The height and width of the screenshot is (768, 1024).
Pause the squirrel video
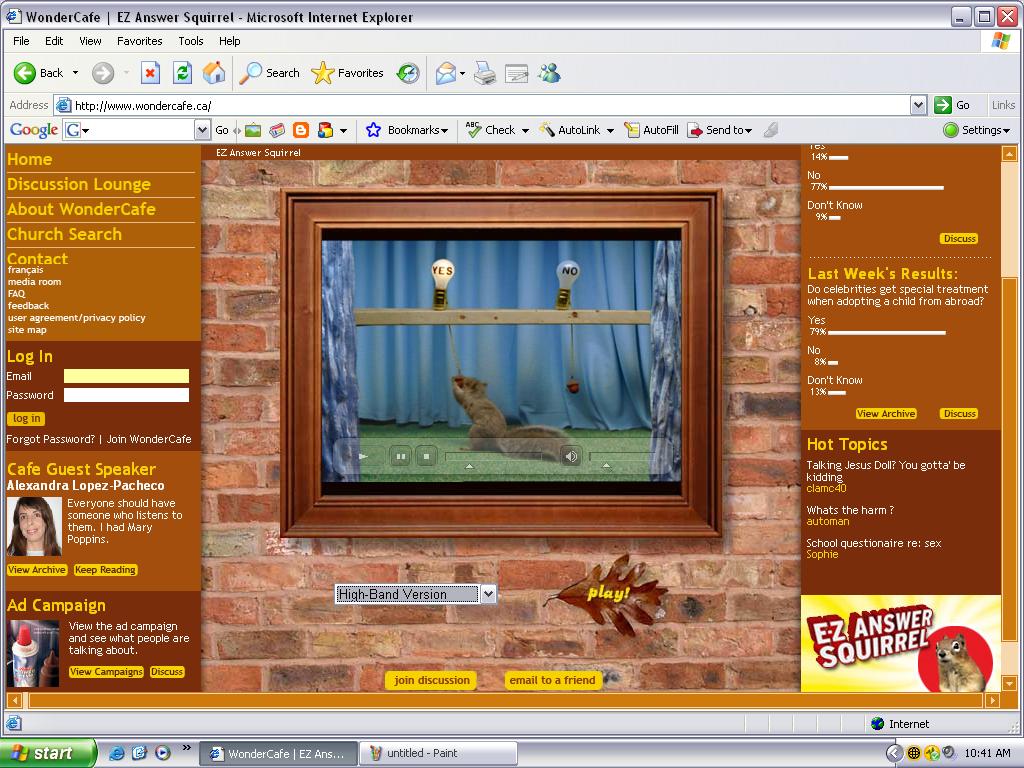400,456
